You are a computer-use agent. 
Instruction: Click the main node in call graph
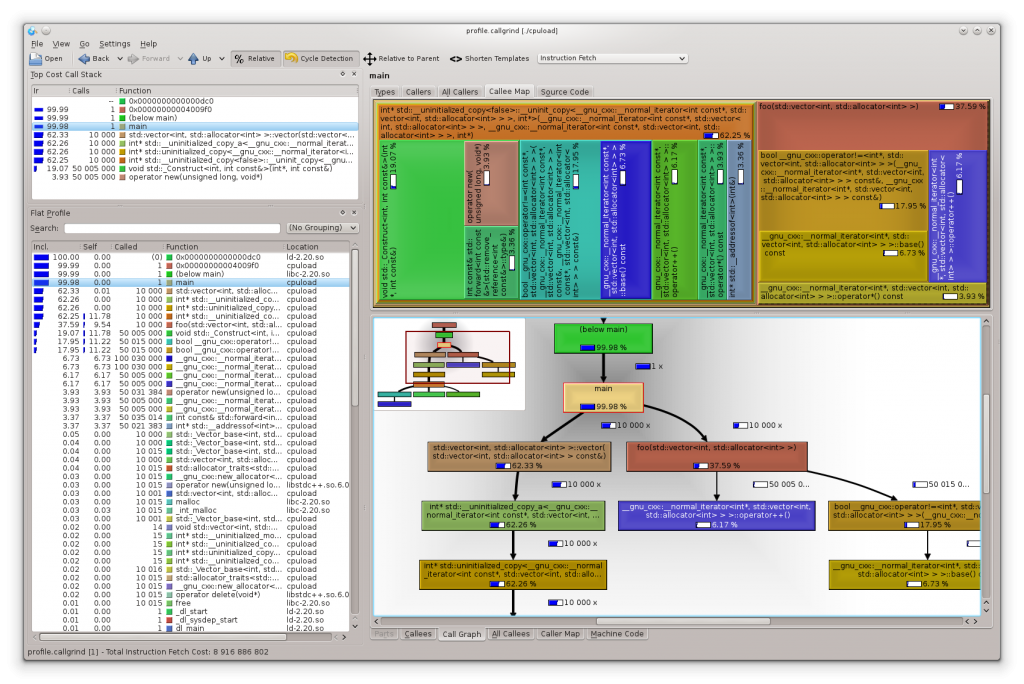(603, 398)
